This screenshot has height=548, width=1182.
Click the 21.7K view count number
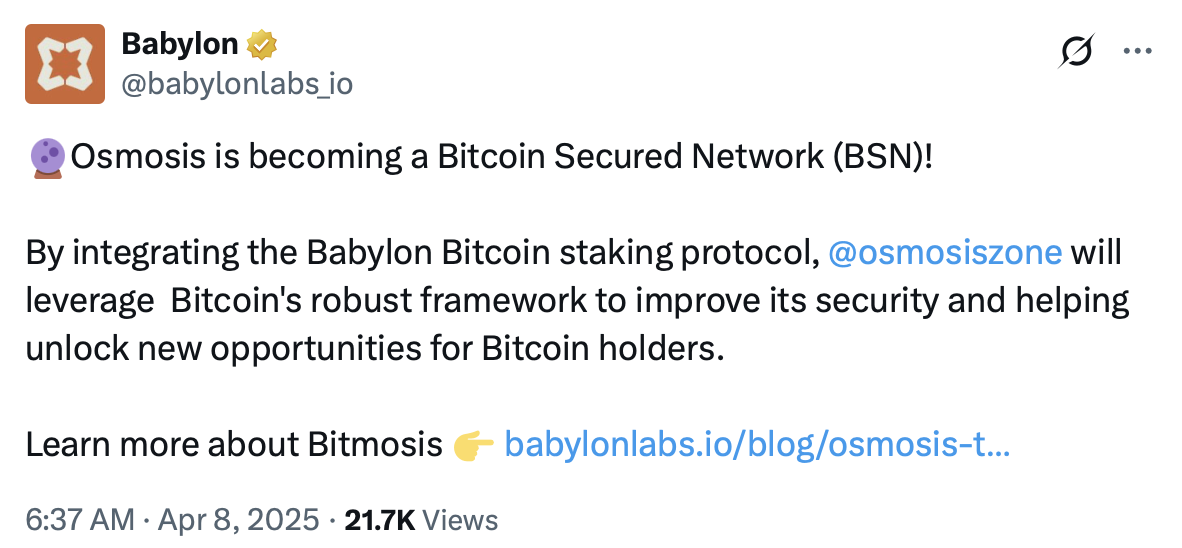pos(379,520)
